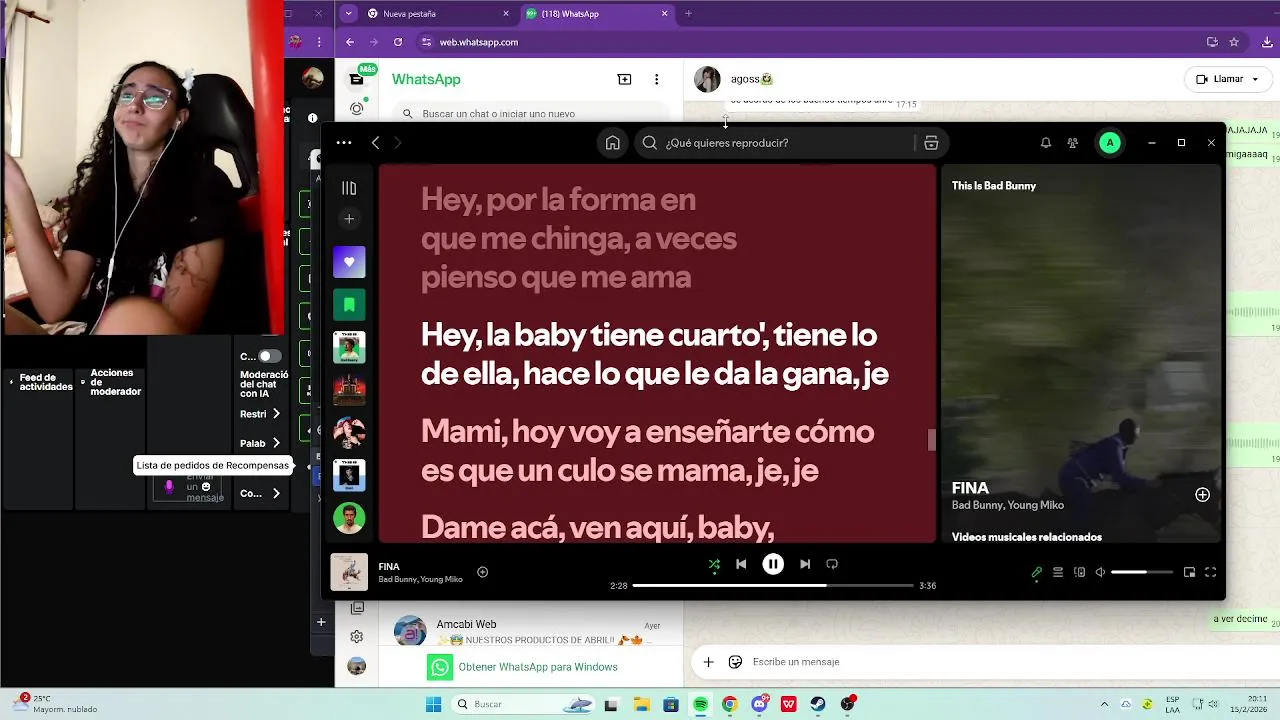Viewport: 1280px width, 720px height.
Task: Expand the Palab row chevron
Action: (276, 443)
